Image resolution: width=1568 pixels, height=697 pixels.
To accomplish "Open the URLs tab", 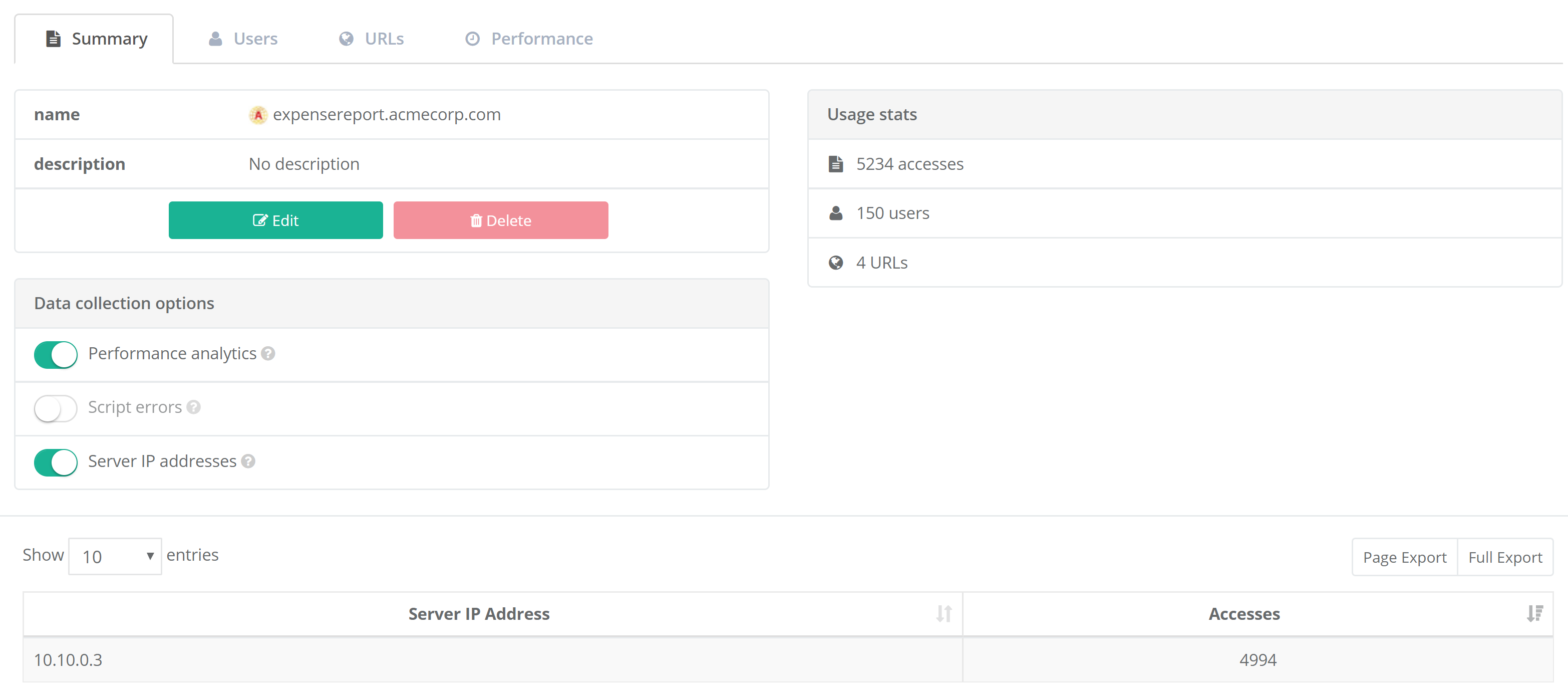I will point(371,39).
